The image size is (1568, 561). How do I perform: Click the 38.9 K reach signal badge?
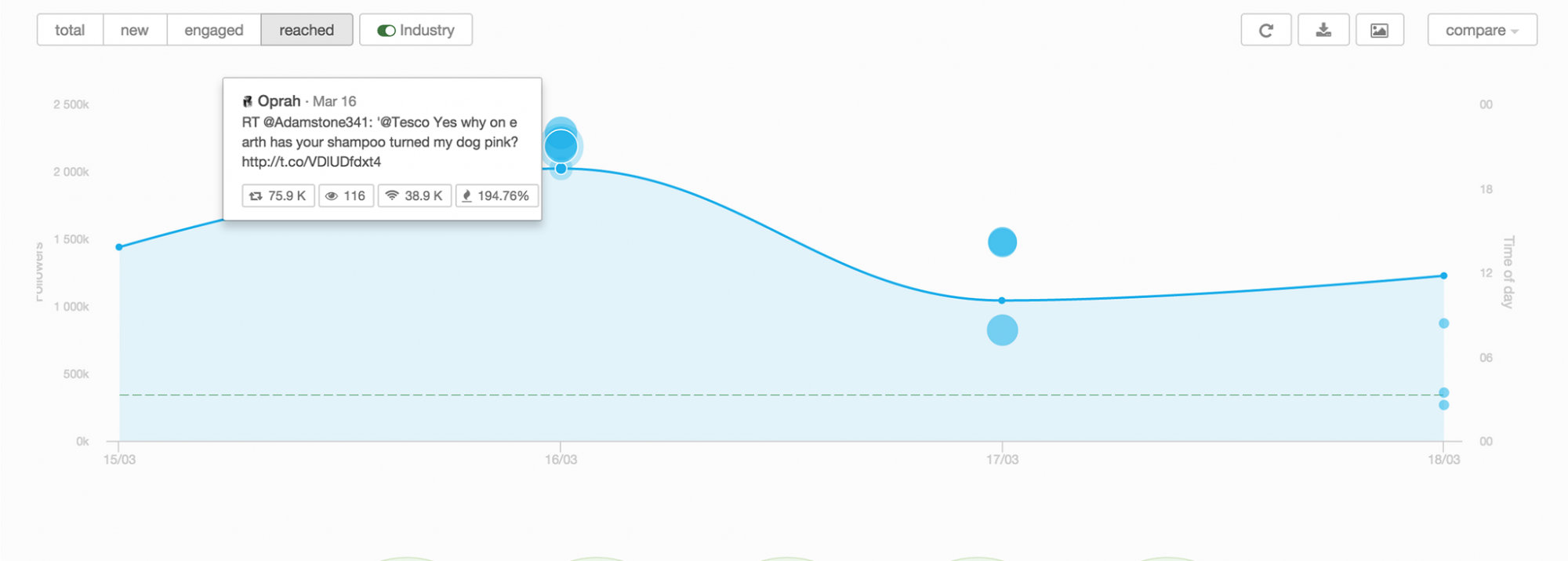(415, 195)
